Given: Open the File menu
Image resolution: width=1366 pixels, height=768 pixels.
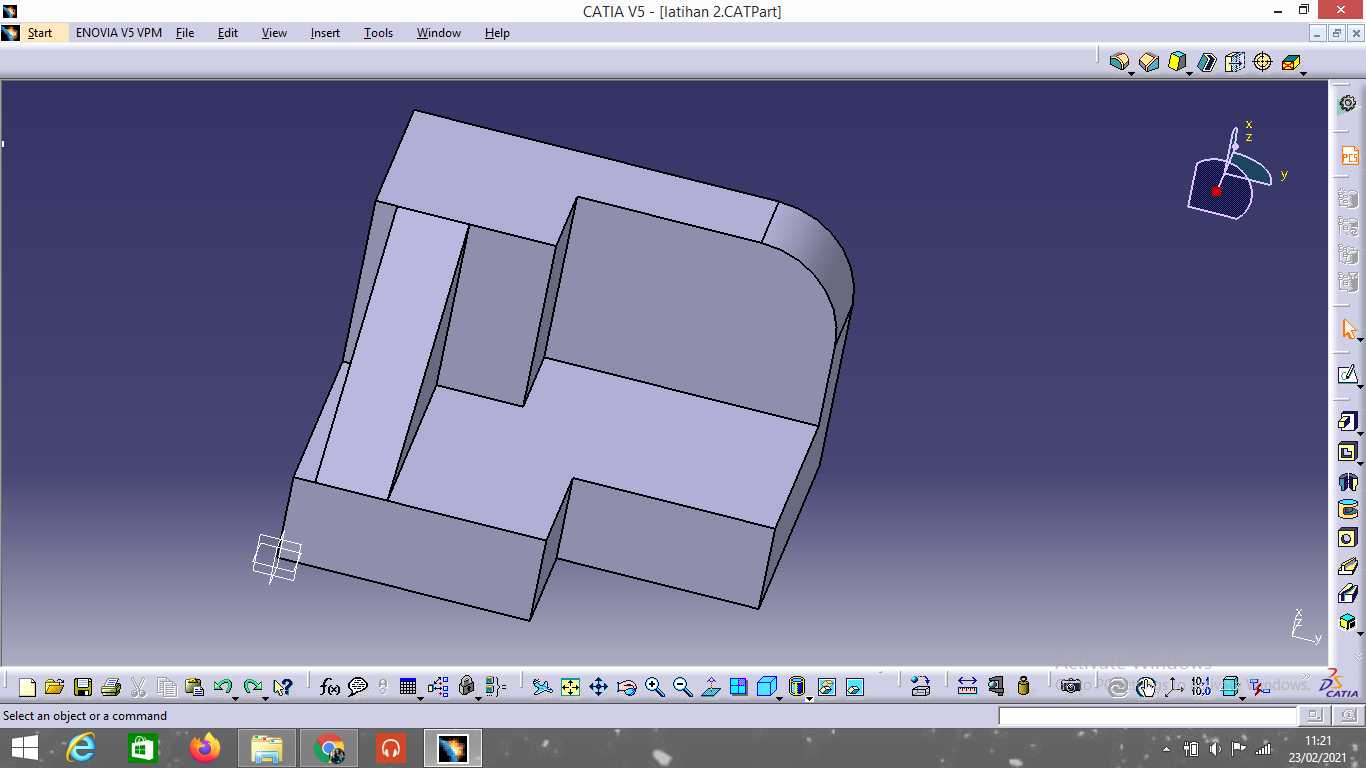Looking at the screenshot, I should click(x=185, y=33).
